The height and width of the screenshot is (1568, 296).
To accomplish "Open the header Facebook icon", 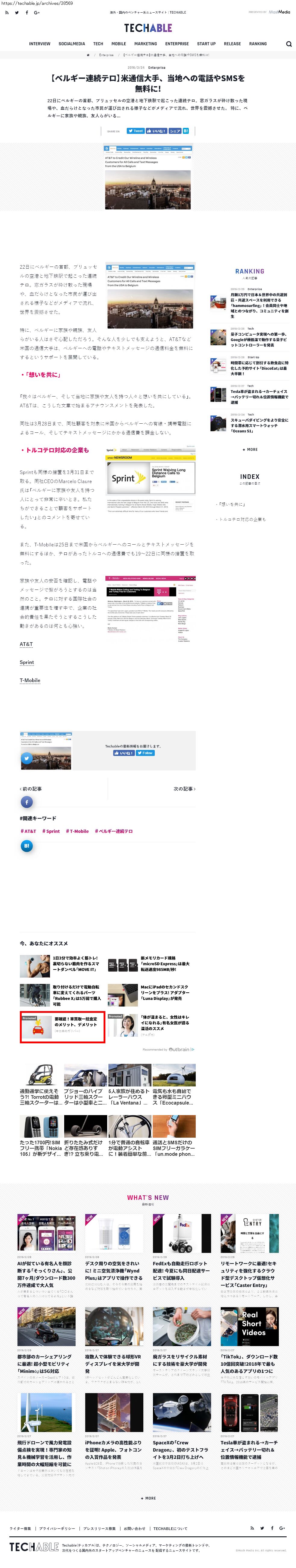I will click(x=27, y=12).
